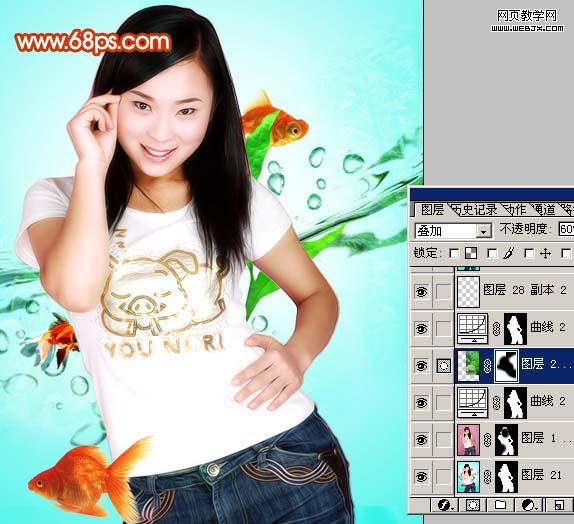Click the add layer style button
The height and width of the screenshot is (524, 574).
click(x=446, y=505)
